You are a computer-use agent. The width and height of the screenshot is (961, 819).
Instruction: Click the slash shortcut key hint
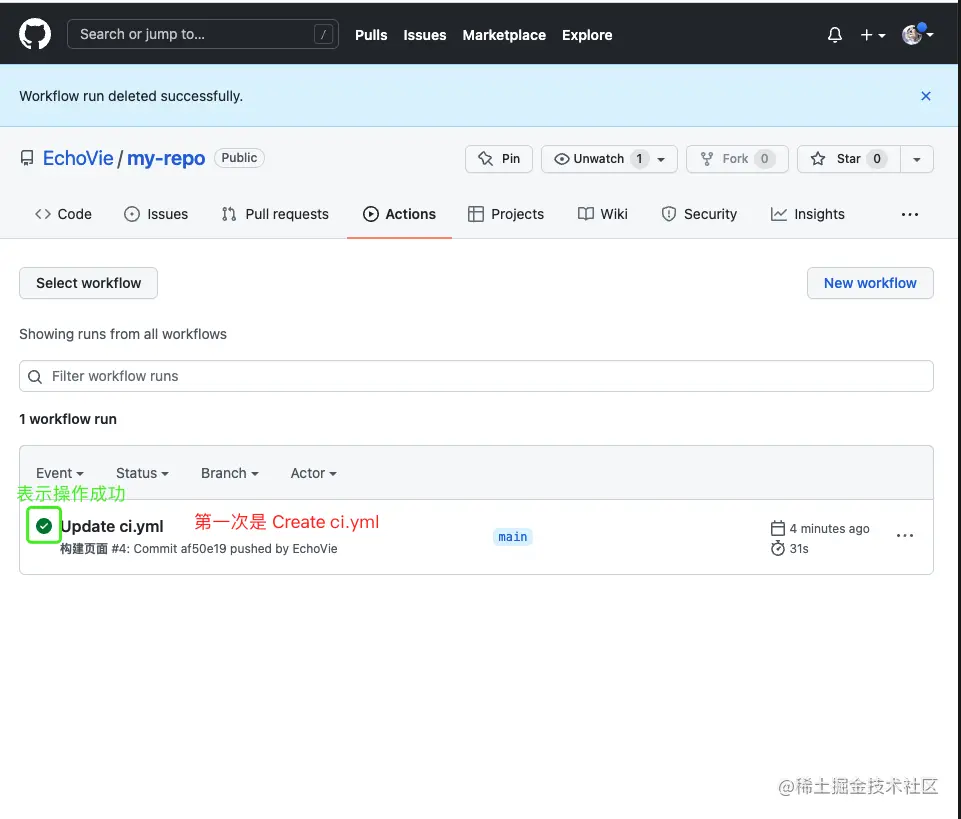(323, 34)
